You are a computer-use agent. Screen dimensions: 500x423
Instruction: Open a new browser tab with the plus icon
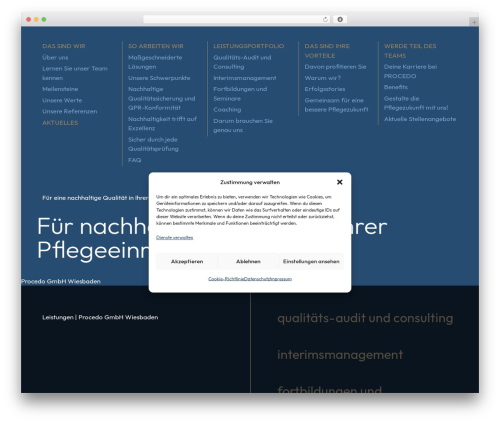pyautogui.click(x=474, y=22)
